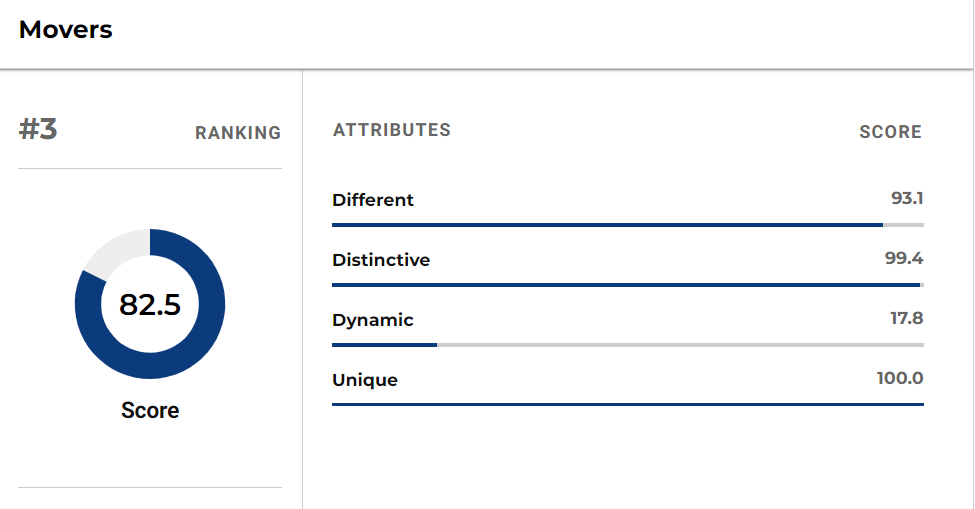Image resolution: width=975 pixels, height=509 pixels.
Task: Select the Different attribute label
Action: 372,200
